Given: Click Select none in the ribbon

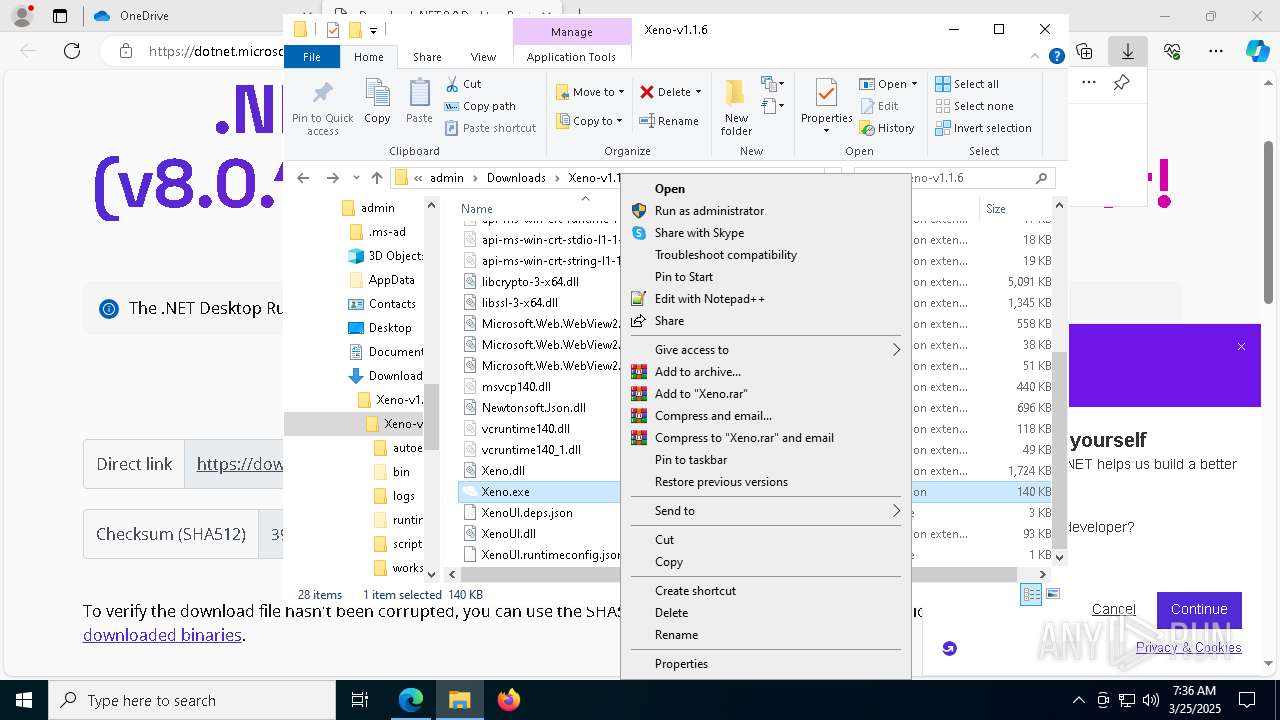Looking at the screenshot, I should 974,106.
